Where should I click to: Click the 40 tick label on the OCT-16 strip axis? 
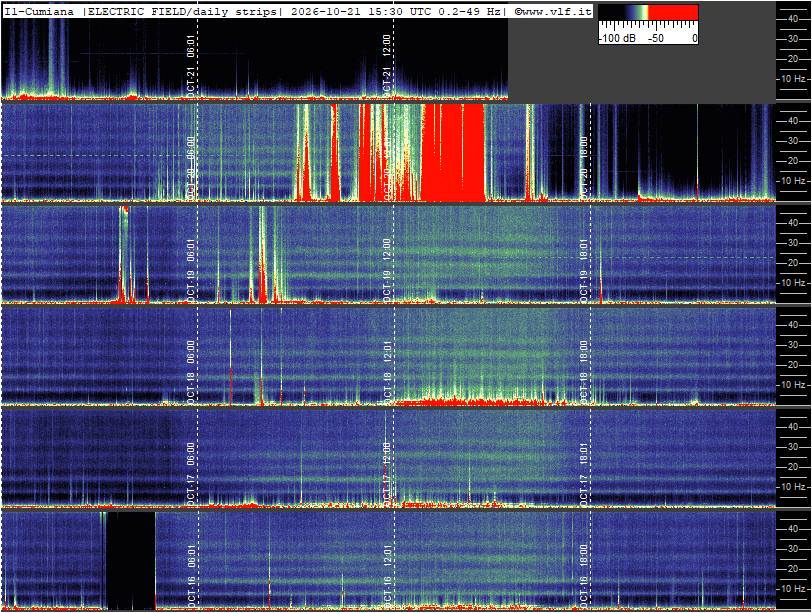(x=793, y=529)
